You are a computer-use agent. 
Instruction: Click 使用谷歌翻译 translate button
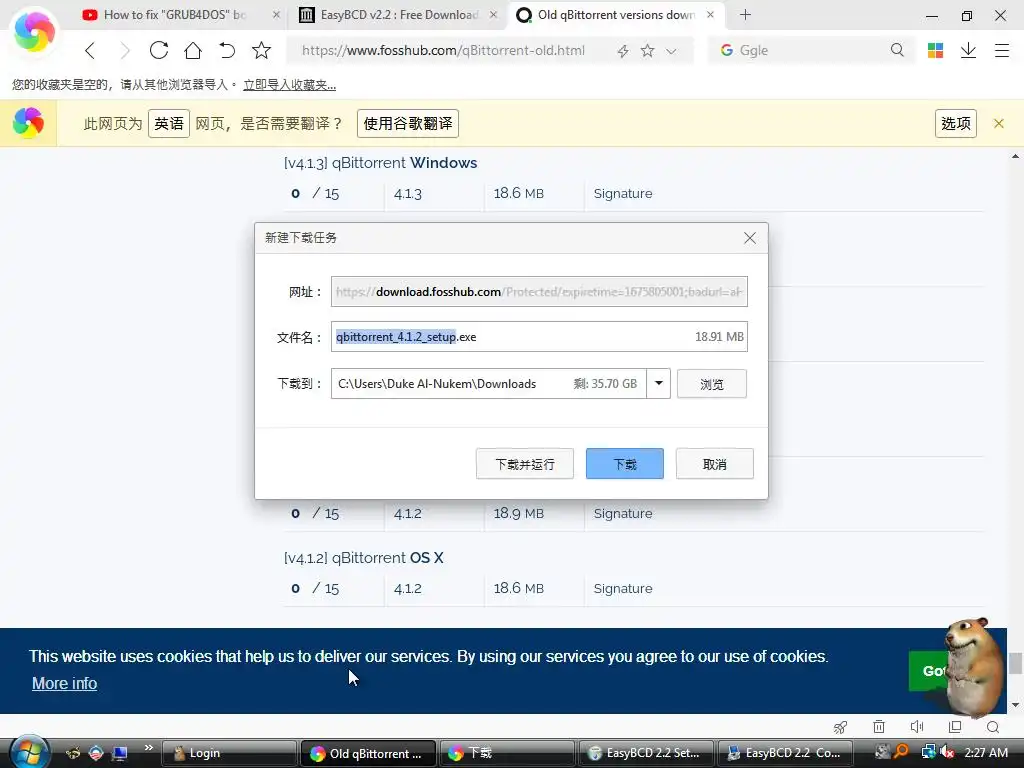coord(408,123)
